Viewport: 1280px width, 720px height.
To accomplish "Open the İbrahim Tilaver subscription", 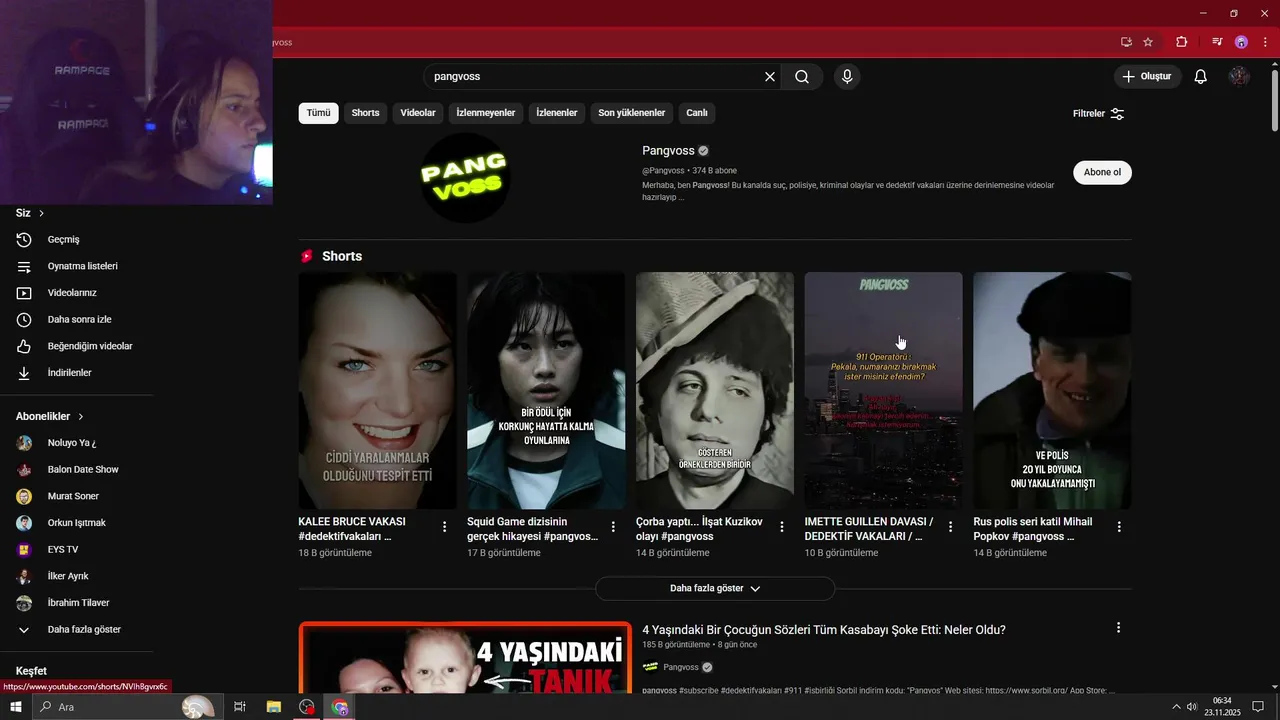I will (x=77, y=603).
